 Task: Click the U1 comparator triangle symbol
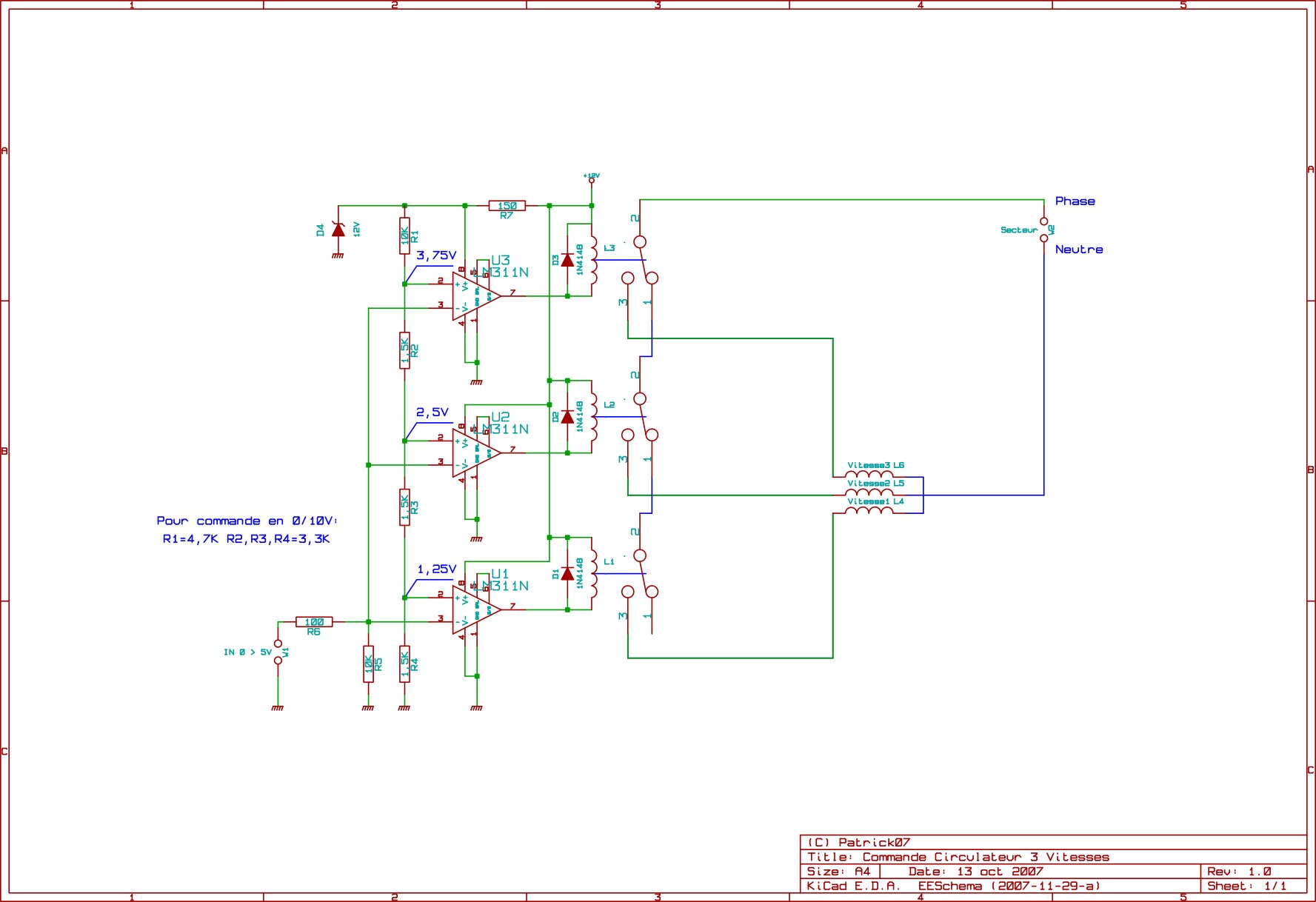click(x=474, y=610)
